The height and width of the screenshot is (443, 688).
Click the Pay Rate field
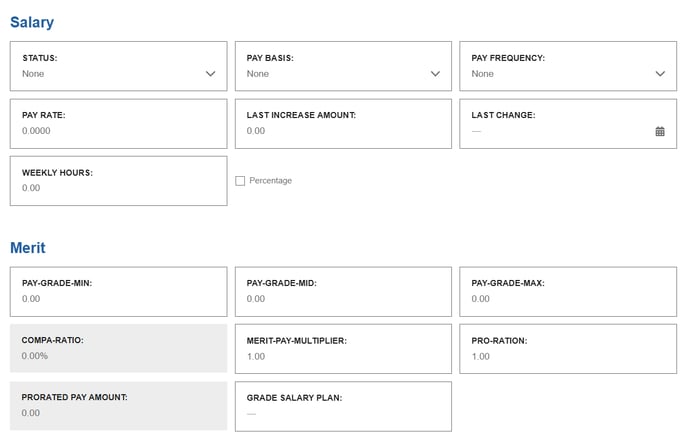118,124
